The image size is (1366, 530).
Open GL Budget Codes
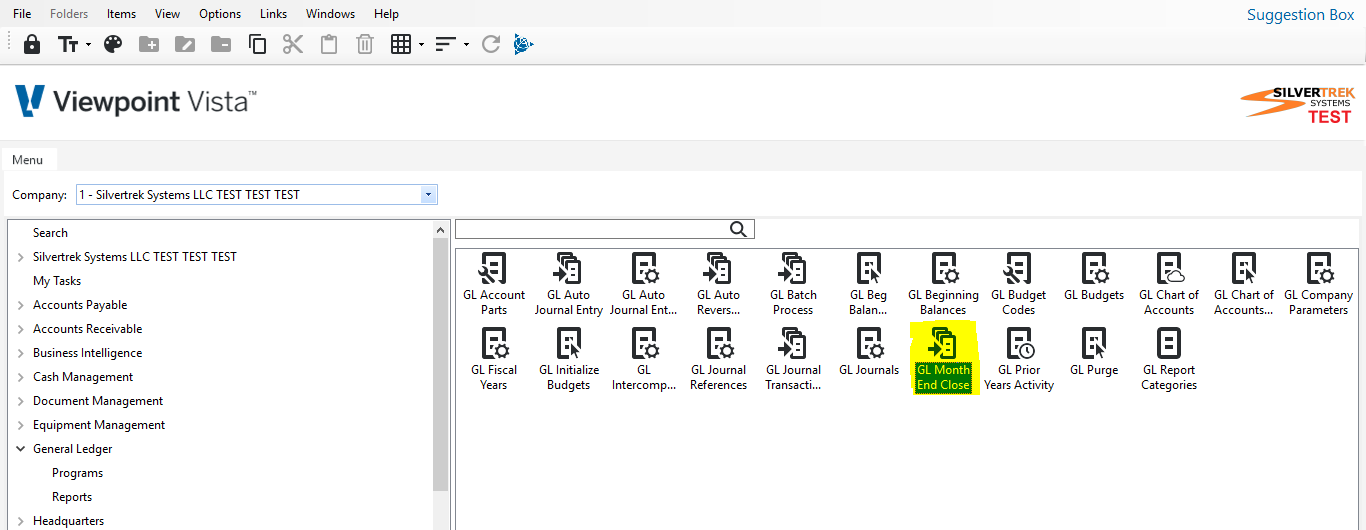[x=1018, y=284]
